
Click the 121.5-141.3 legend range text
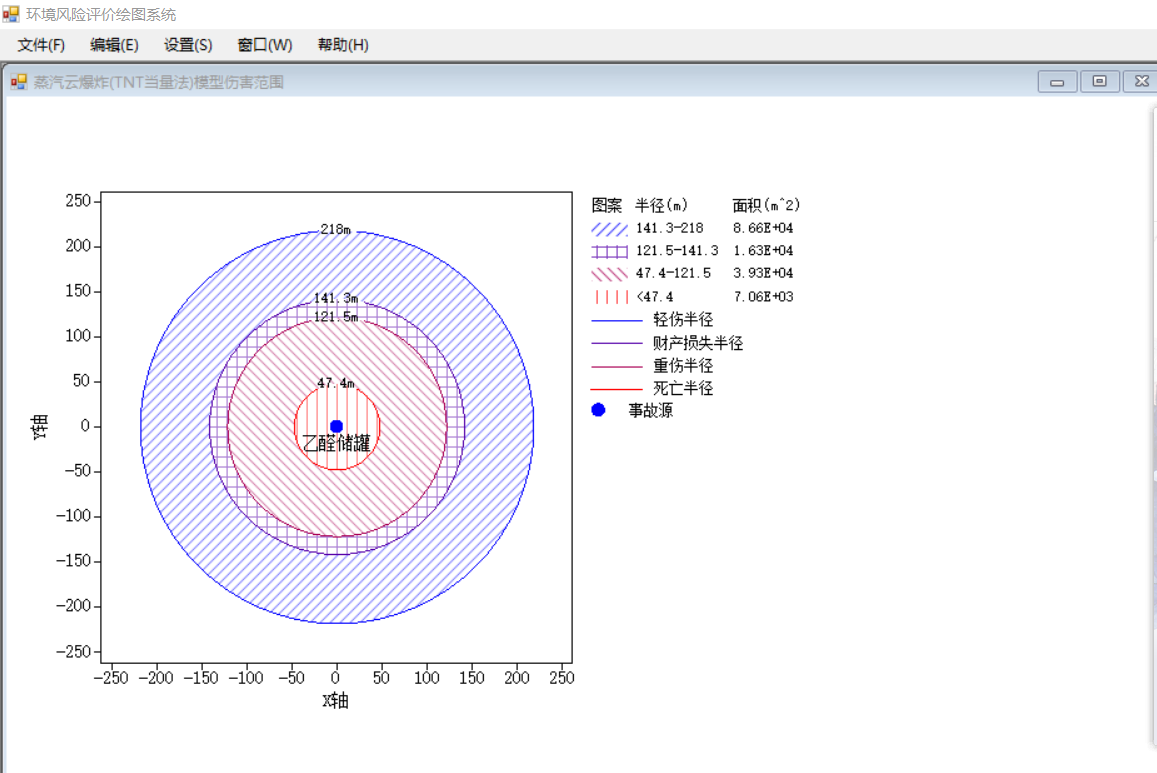pos(677,251)
